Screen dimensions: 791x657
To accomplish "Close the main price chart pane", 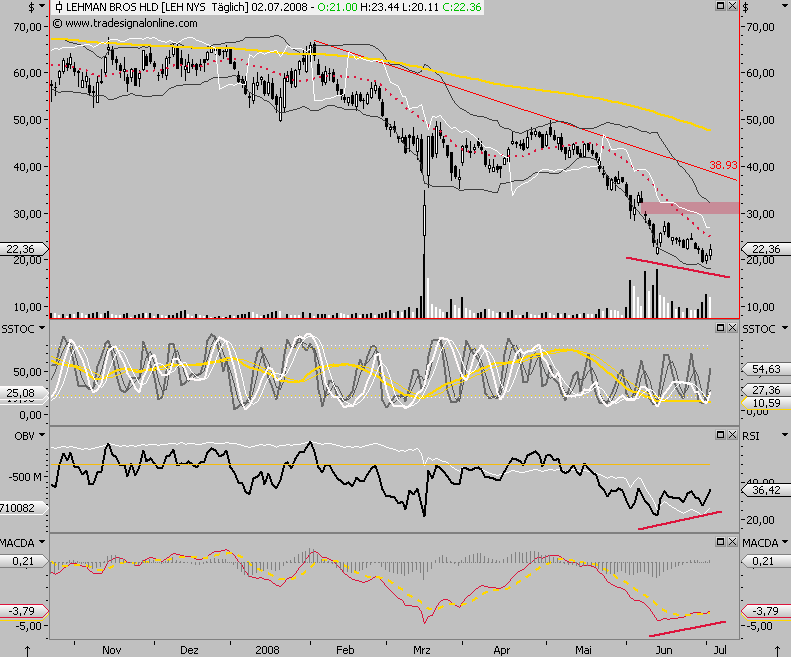I will pos(732,6).
